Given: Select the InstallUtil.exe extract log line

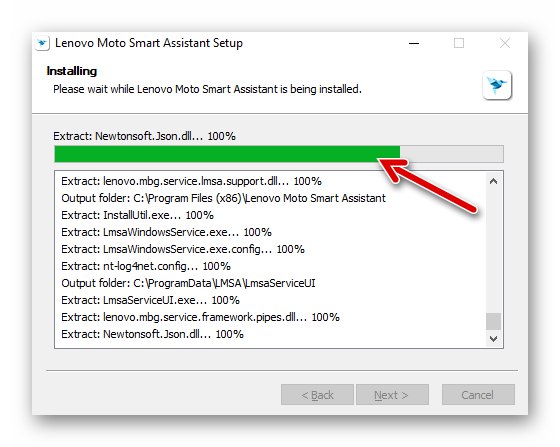Looking at the screenshot, I should pos(137,215).
